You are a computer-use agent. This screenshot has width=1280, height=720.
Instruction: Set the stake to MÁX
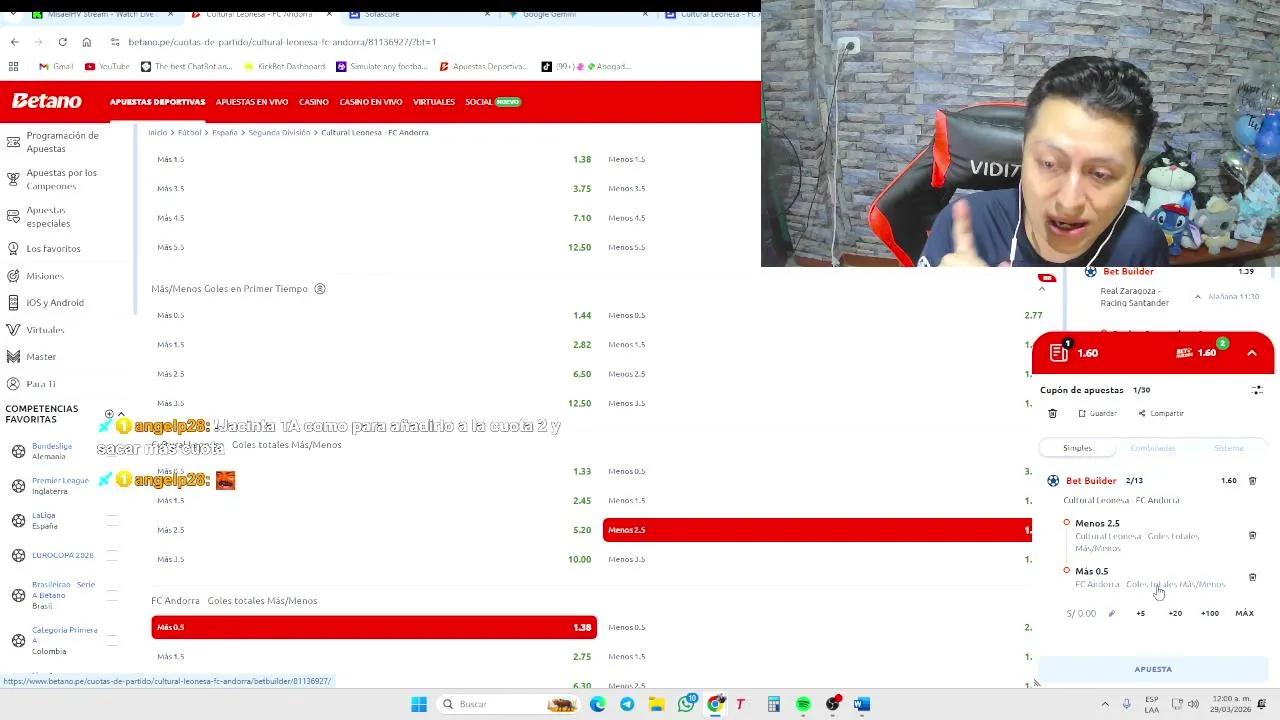click(1244, 613)
